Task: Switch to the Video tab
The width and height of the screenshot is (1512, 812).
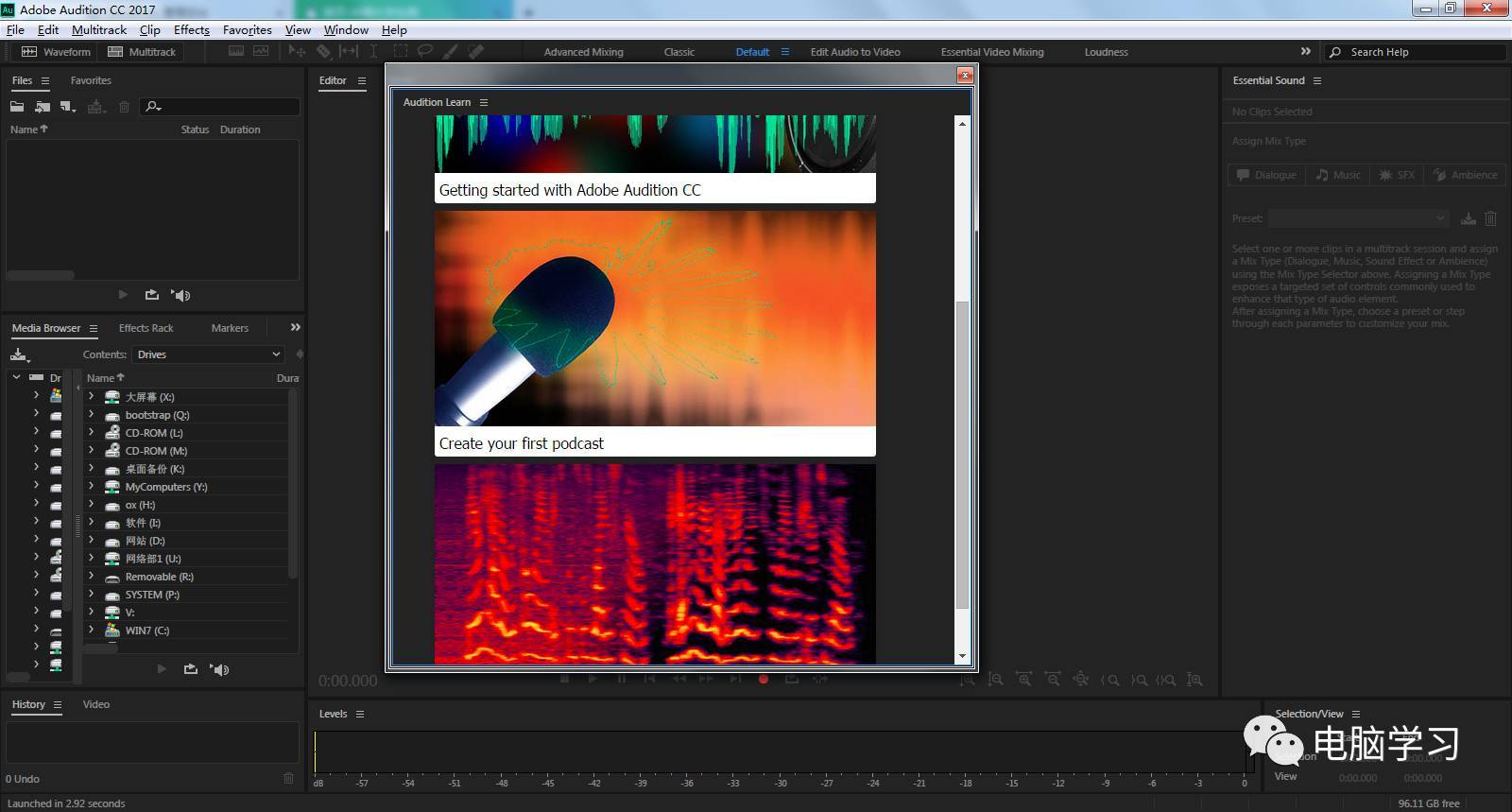Action: pyautogui.click(x=96, y=704)
